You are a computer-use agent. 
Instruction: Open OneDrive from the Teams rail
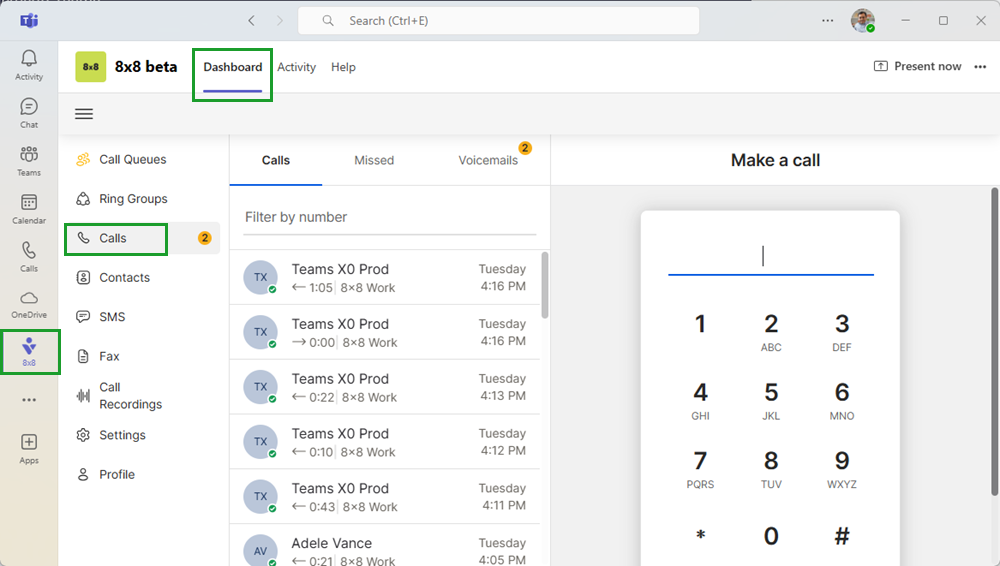point(29,303)
